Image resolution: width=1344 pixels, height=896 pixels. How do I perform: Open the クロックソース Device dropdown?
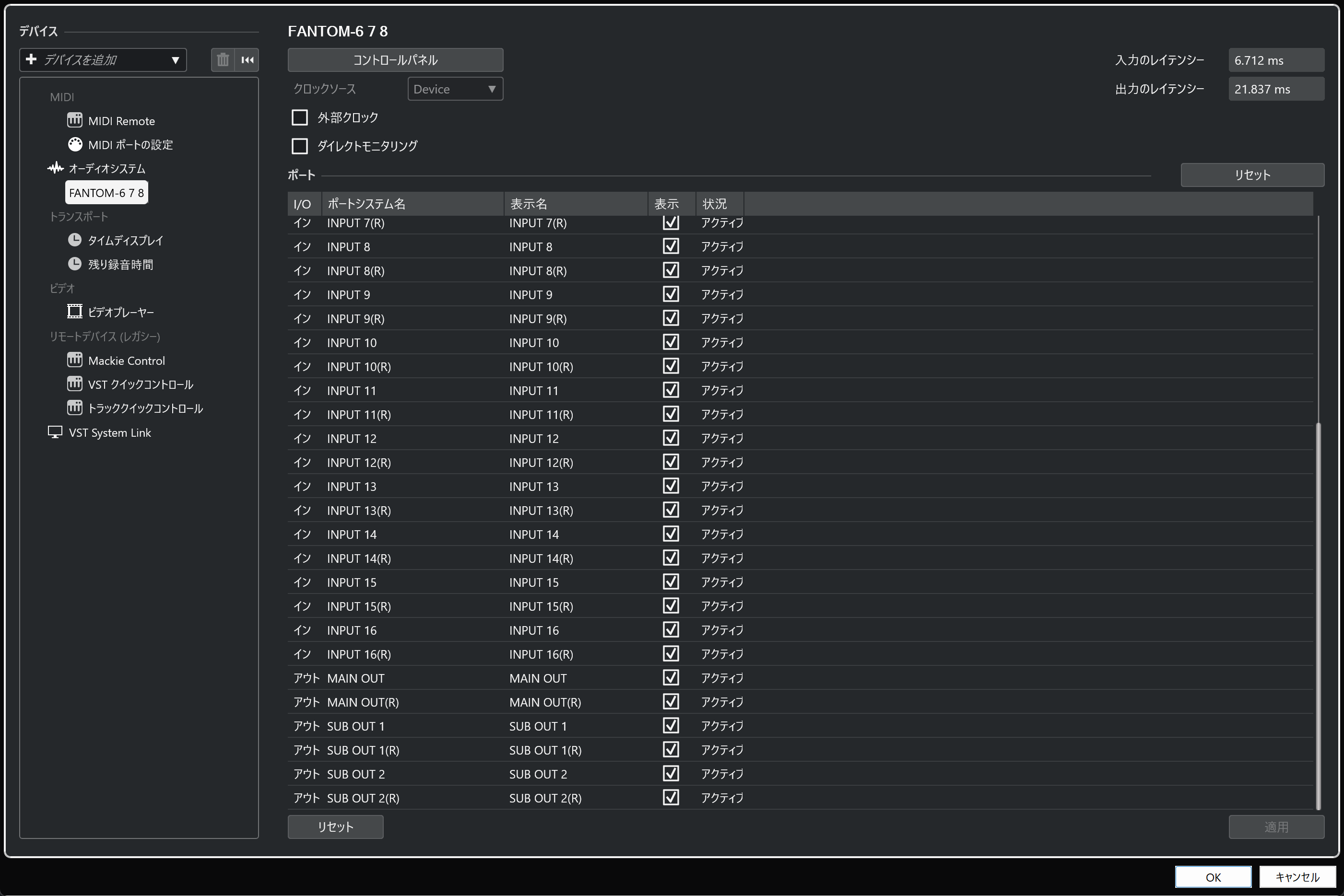pyautogui.click(x=455, y=89)
